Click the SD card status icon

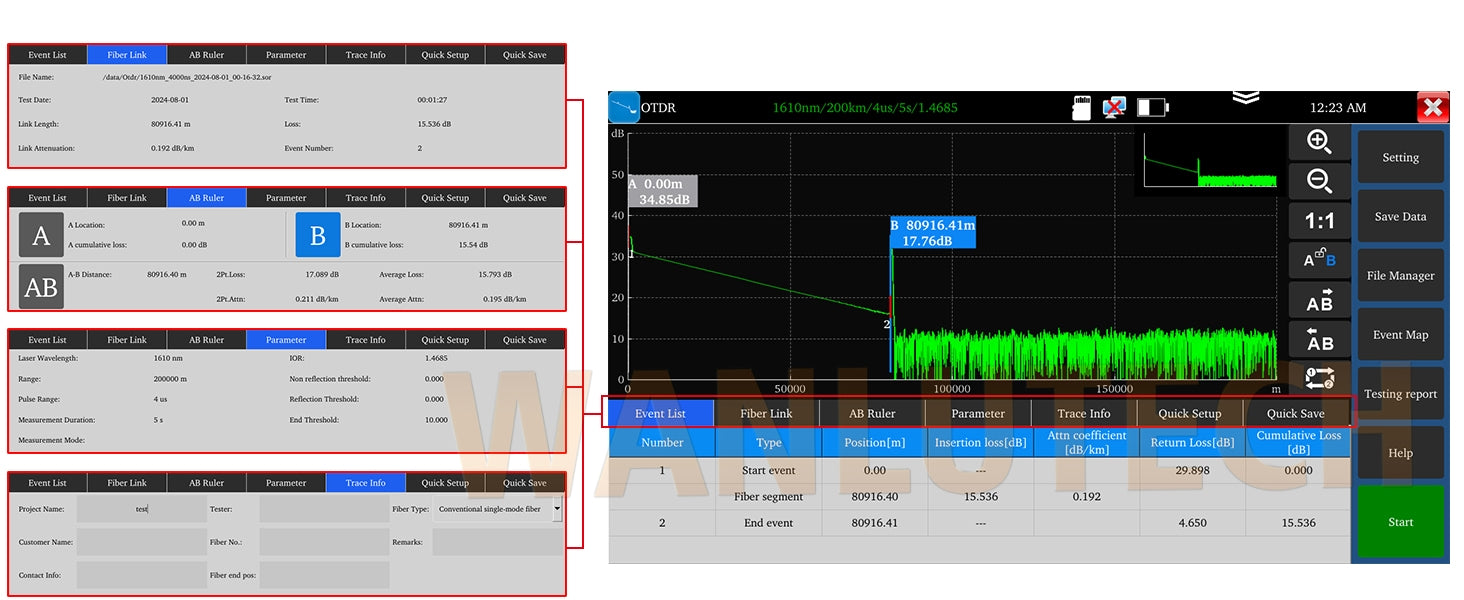click(1081, 108)
